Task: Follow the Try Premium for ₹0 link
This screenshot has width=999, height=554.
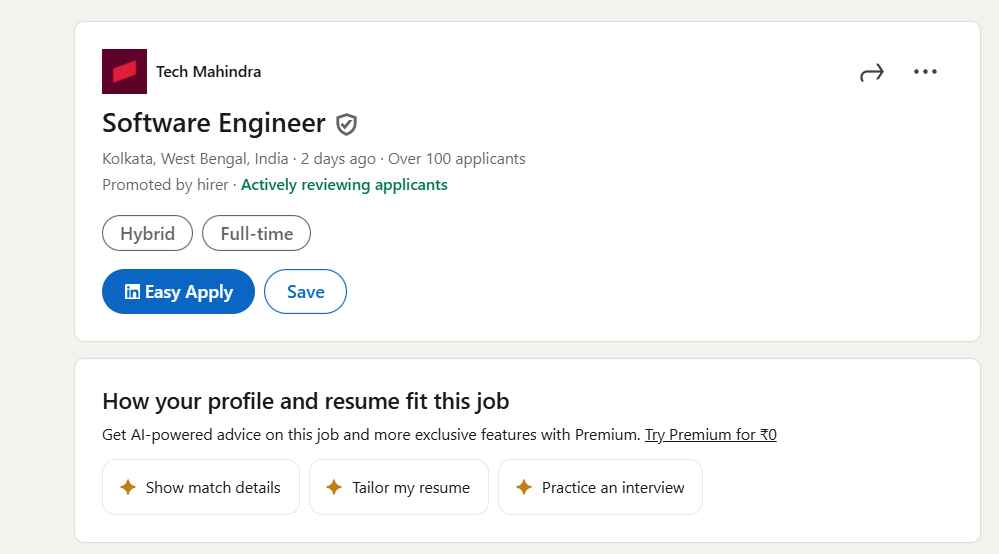Action: pos(710,435)
